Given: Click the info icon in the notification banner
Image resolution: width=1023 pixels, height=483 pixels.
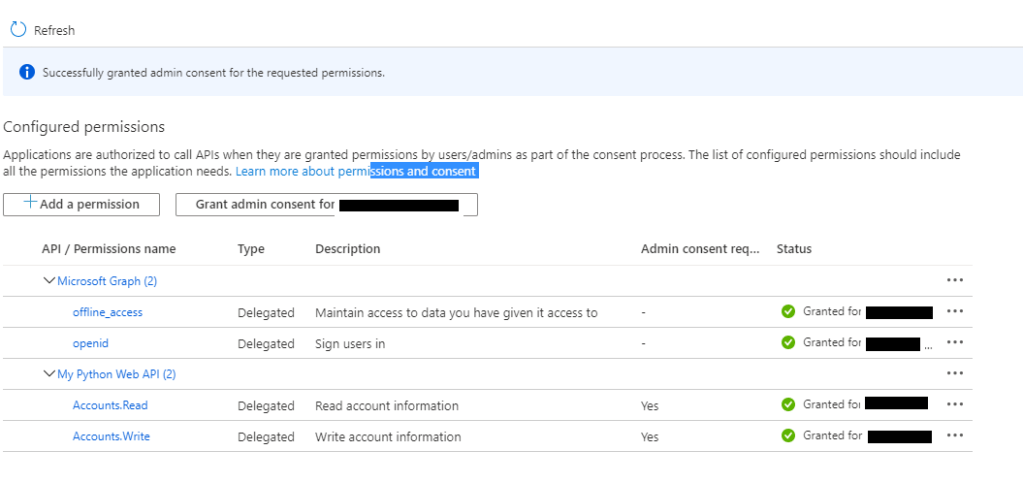Looking at the screenshot, I should [27, 73].
